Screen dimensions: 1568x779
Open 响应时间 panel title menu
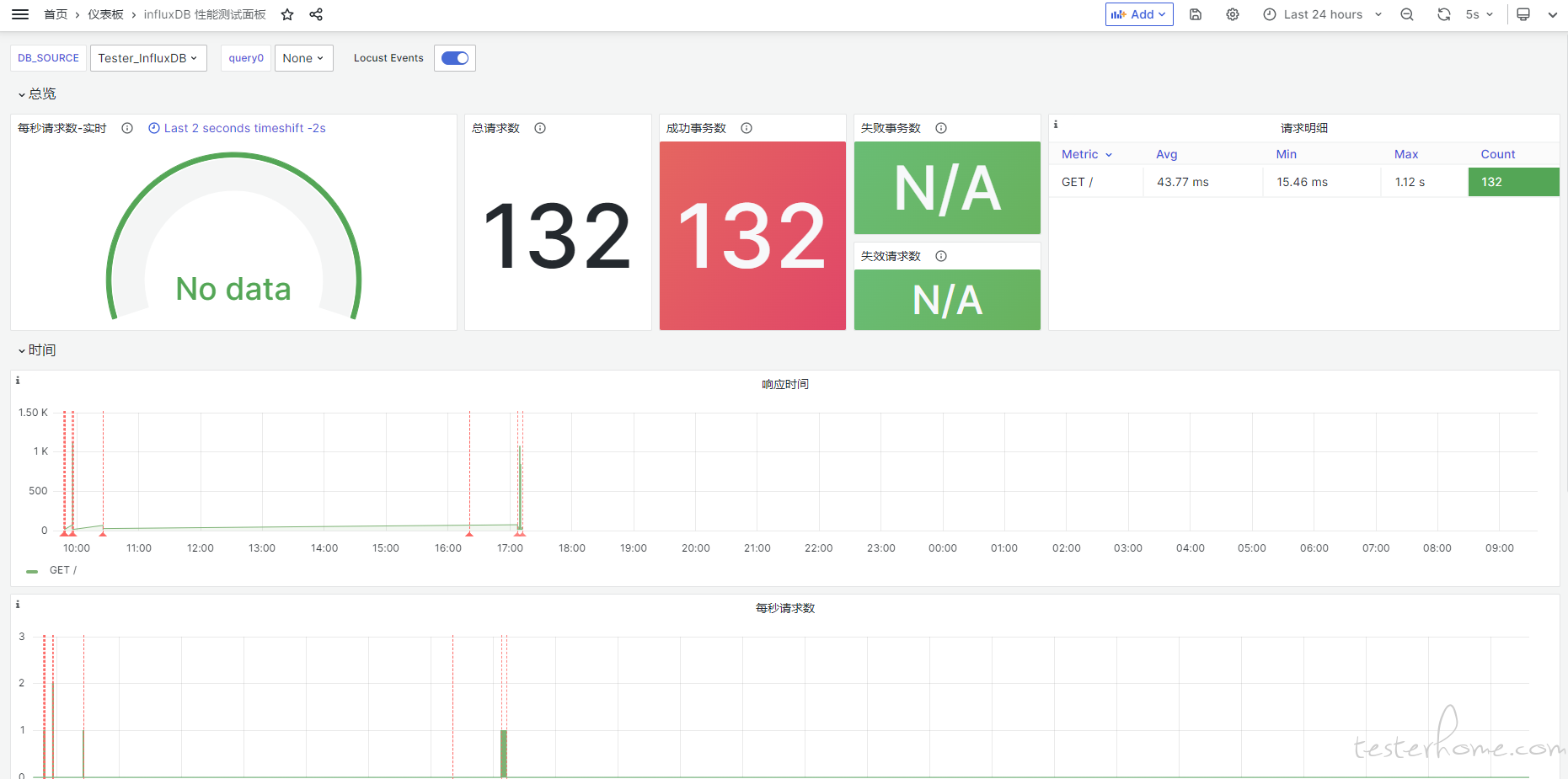click(x=785, y=384)
